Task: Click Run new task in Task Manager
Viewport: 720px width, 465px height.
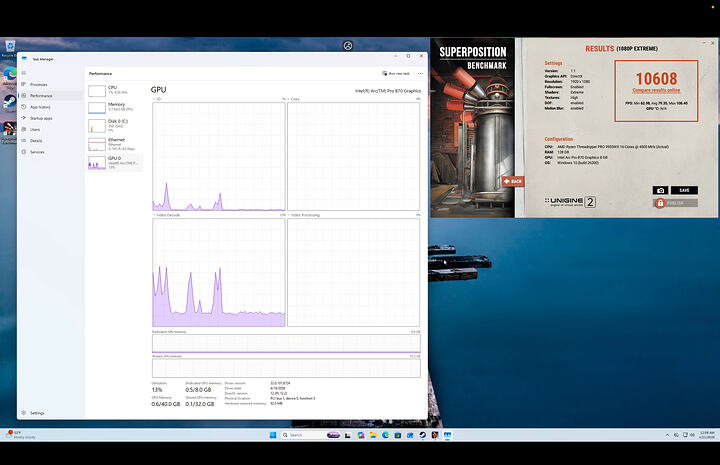Action: [396, 73]
